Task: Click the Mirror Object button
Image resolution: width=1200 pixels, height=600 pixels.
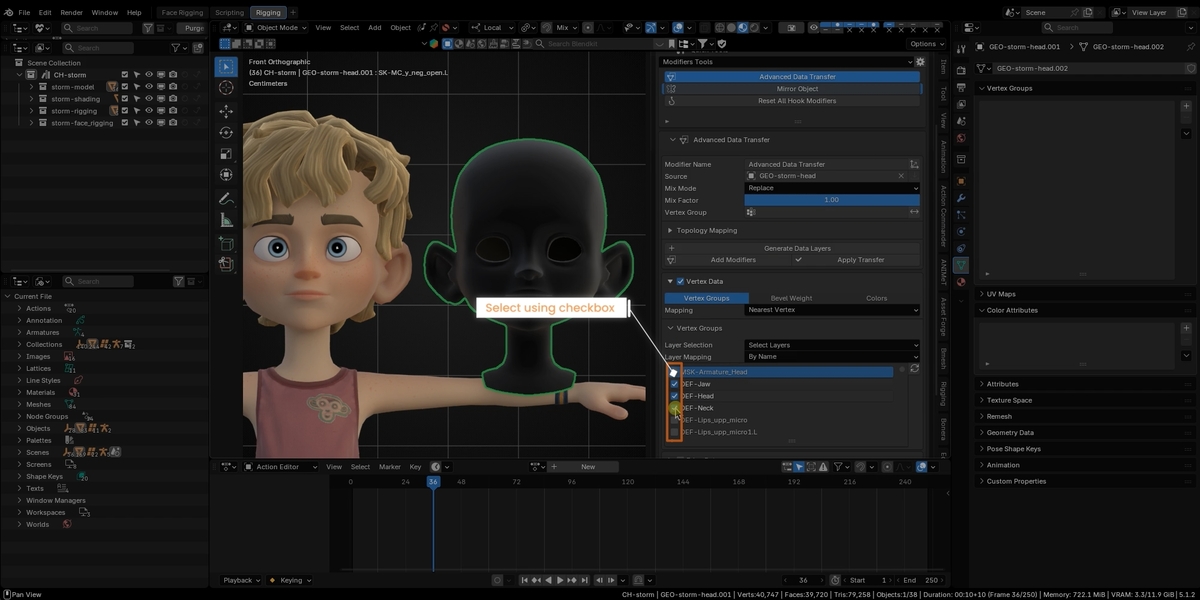Action: [797, 89]
